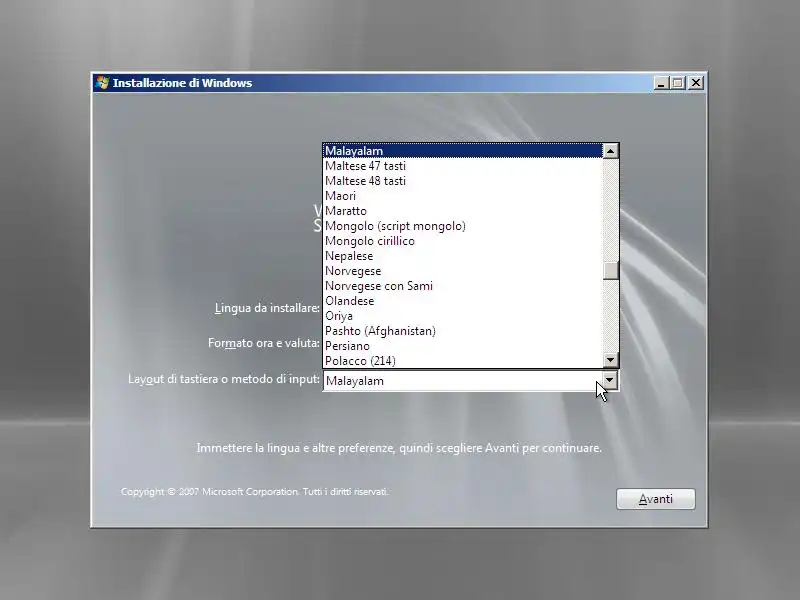Select Polacco (214) layout

point(463,361)
